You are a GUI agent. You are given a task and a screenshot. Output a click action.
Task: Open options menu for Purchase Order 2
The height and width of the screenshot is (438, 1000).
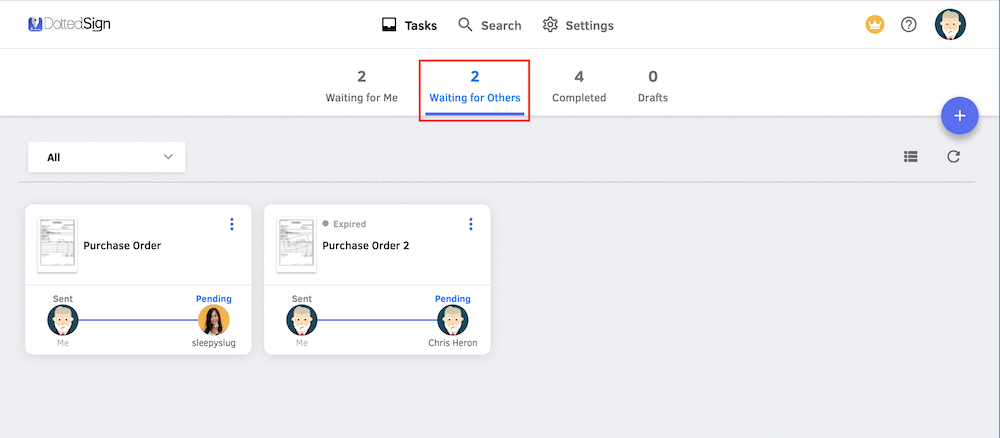point(471,224)
